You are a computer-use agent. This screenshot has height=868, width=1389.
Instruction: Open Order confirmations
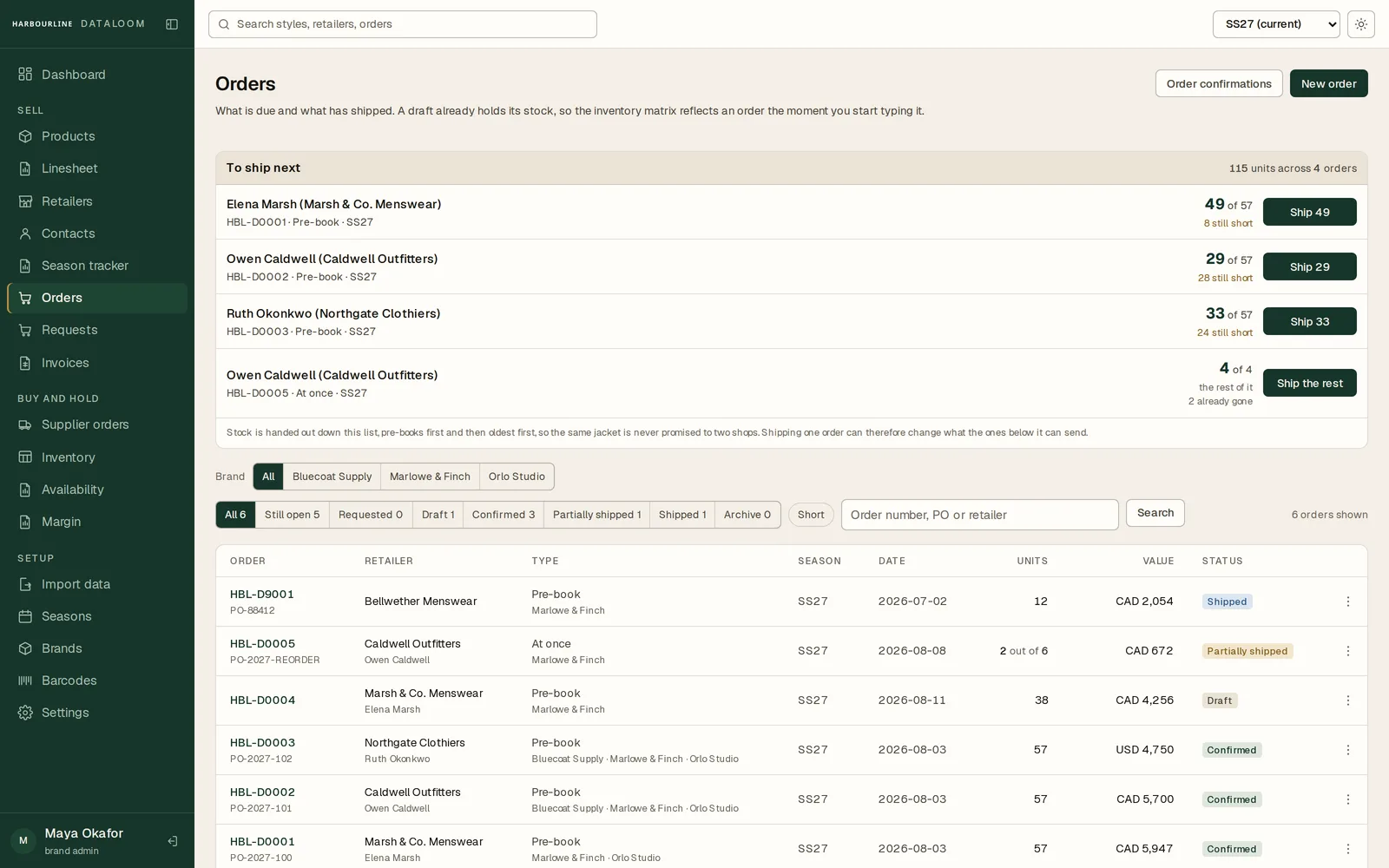pos(1219,83)
